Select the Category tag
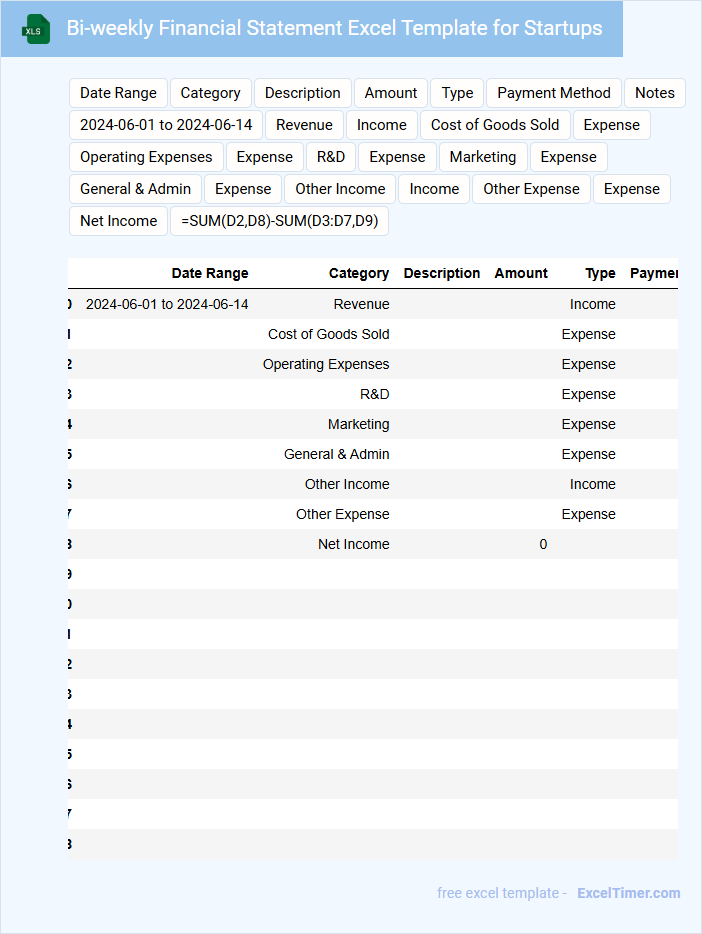The width and height of the screenshot is (702, 934). (210, 93)
